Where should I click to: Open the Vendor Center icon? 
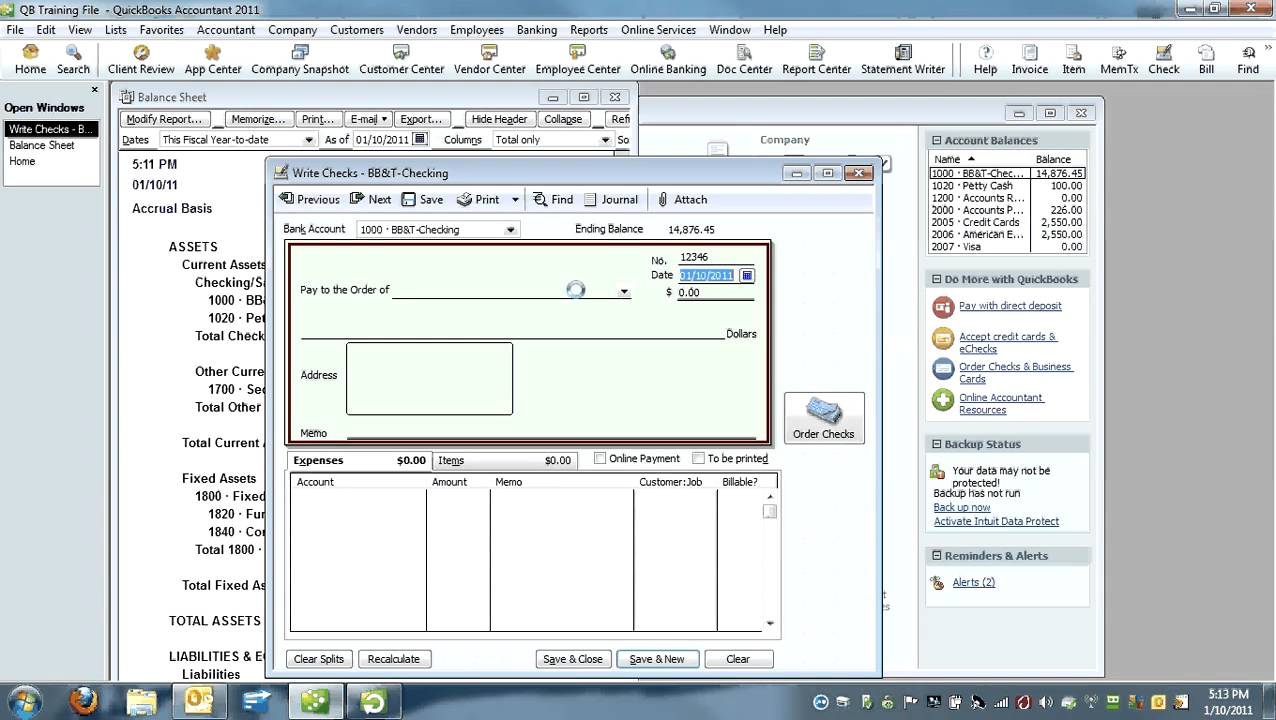(x=489, y=60)
